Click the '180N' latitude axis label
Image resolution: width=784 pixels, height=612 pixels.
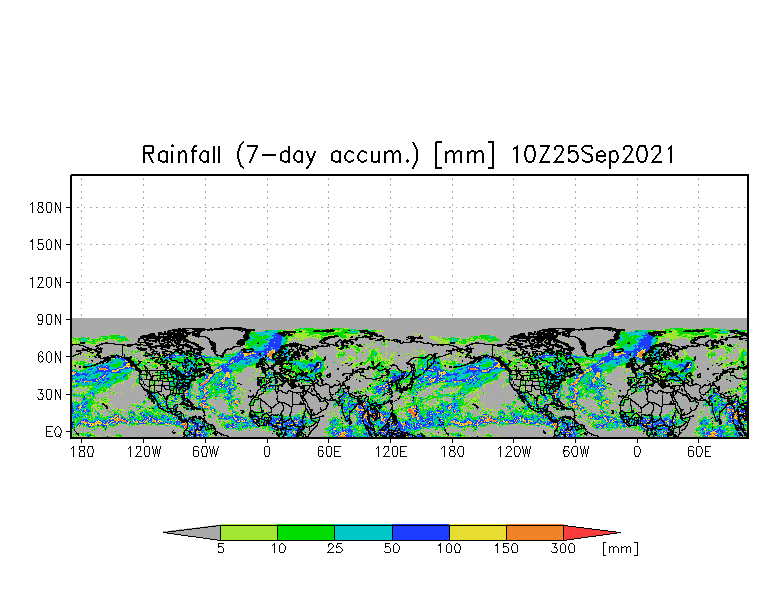[46, 208]
